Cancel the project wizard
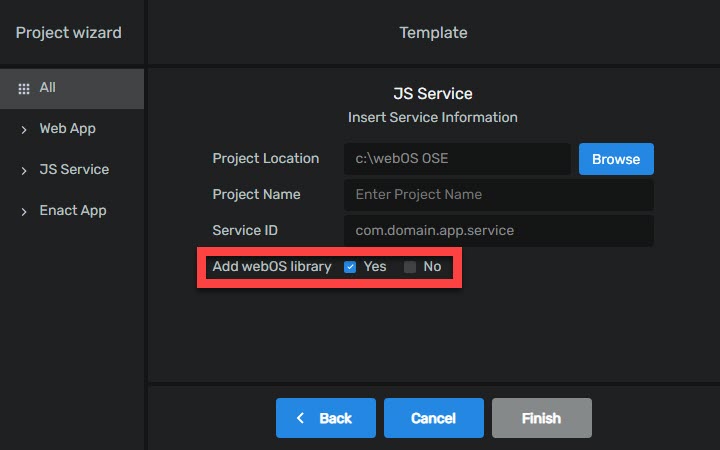The height and width of the screenshot is (450, 720). point(433,418)
